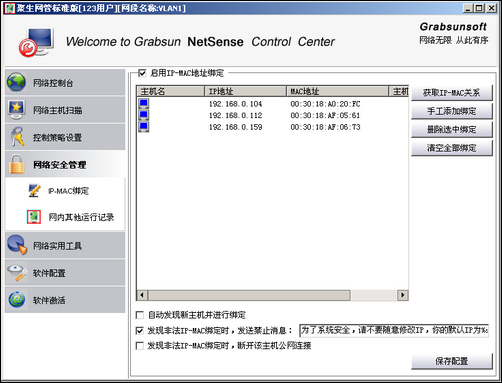The width and height of the screenshot is (502, 383).
Task: Click the key icon for 控制策略设置
Action: coord(17,137)
